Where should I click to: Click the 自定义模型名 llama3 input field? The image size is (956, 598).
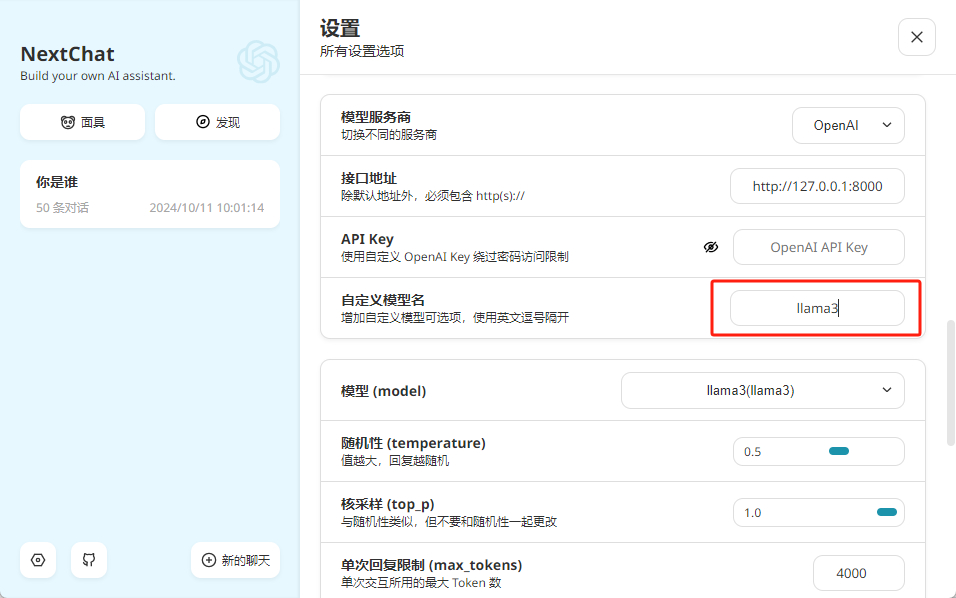[817, 308]
